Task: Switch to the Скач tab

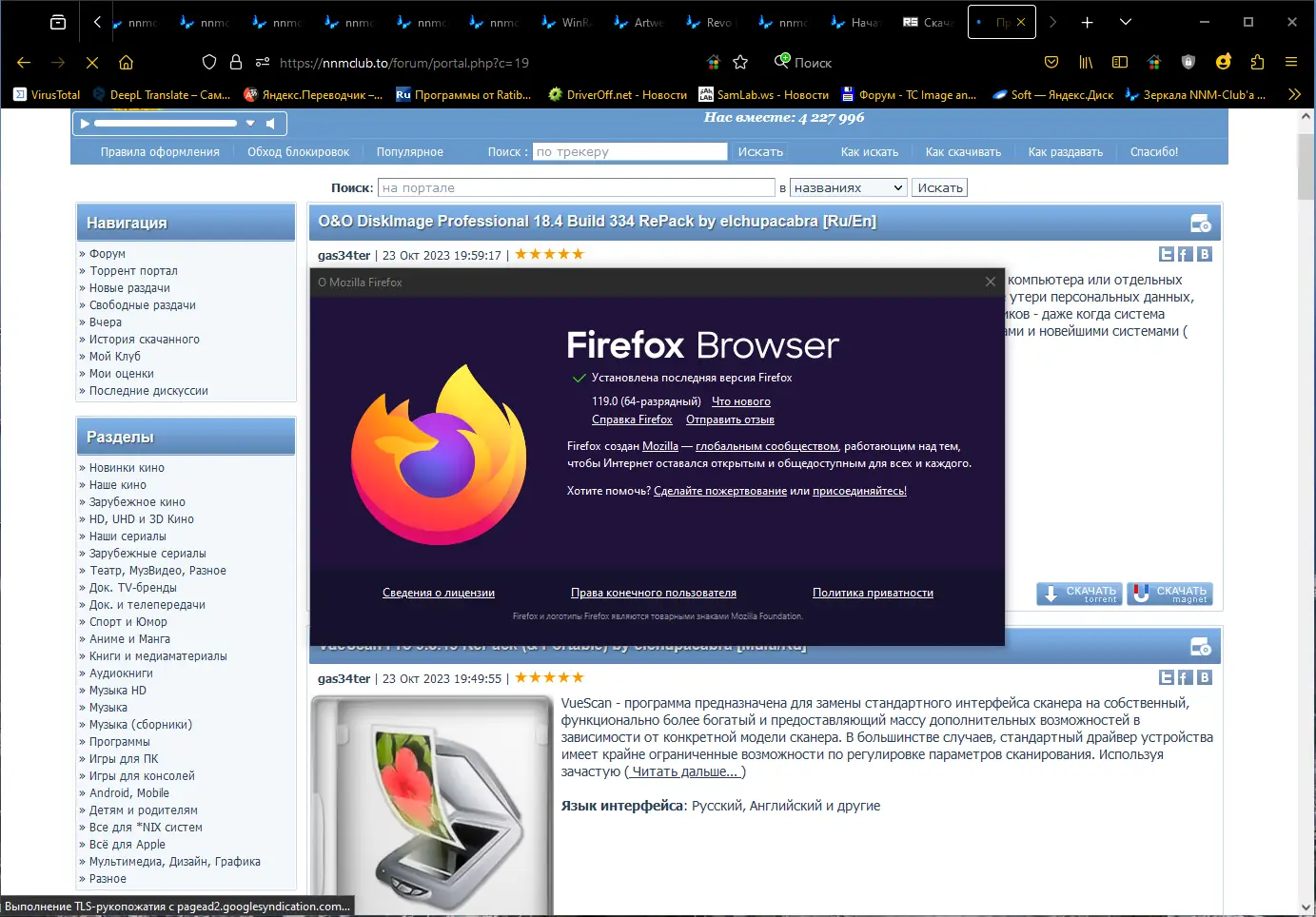Action: [928, 22]
